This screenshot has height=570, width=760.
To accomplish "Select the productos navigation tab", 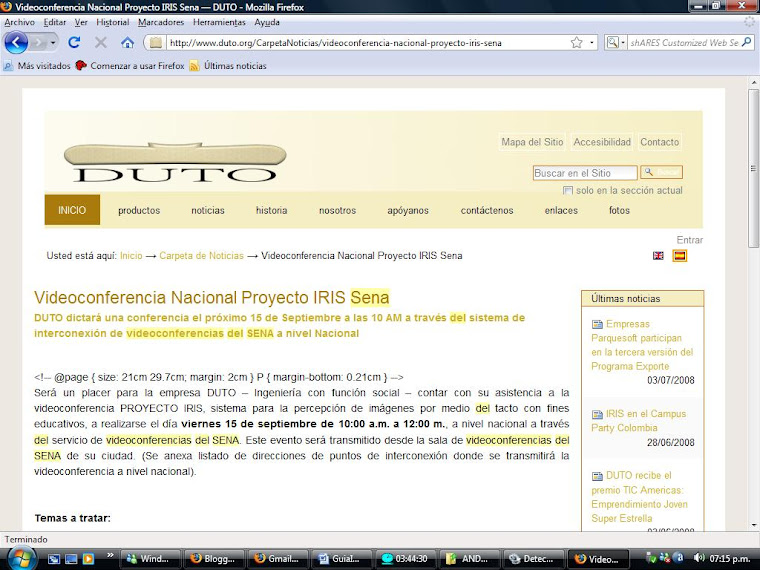I will pyautogui.click(x=139, y=210).
